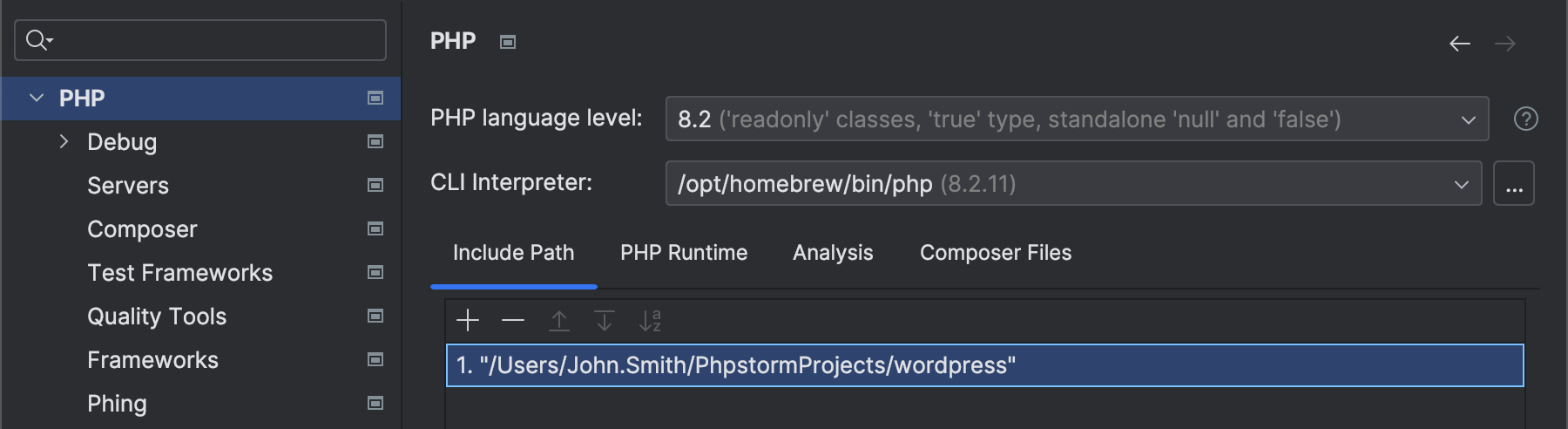Viewport: 1568px width, 429px height.
Task: Click project-level icon beside Quality Tools
Action: pyautogui.click(x=375, y=316)
